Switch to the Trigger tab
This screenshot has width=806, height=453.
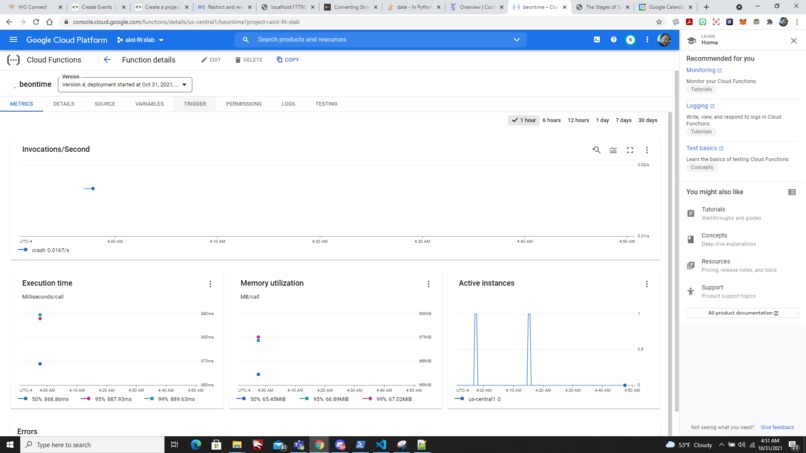point(195,104)
